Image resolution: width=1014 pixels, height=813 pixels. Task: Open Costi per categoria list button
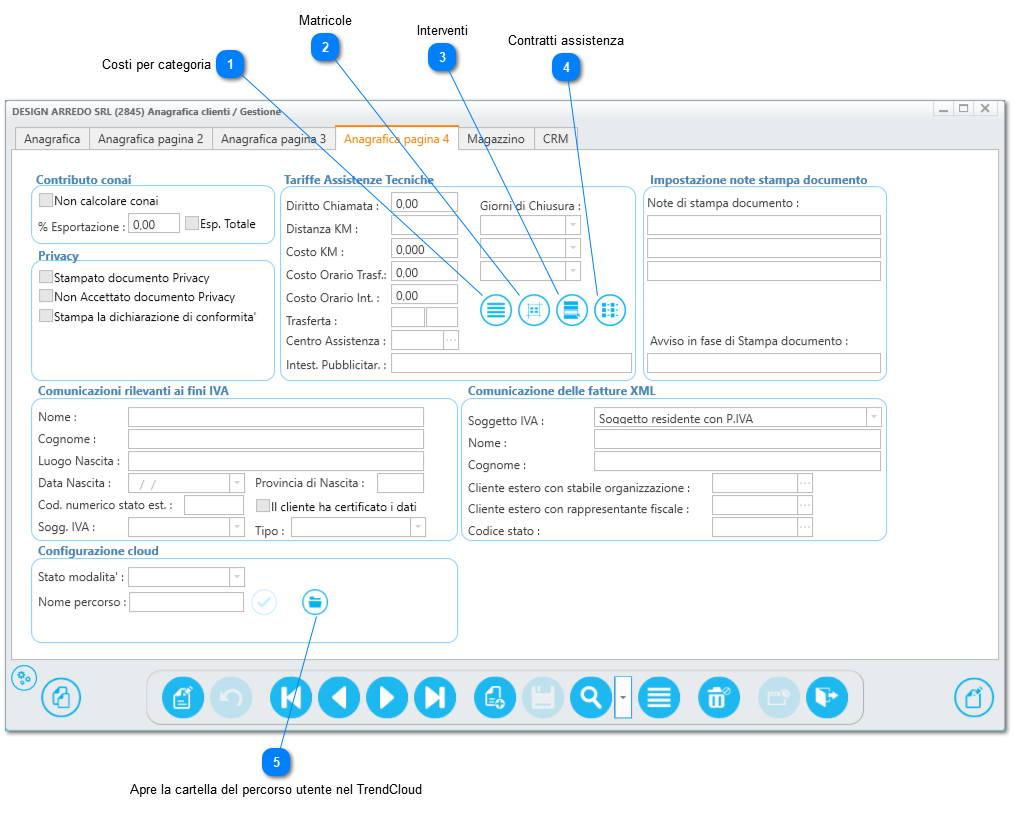[x=495, y=310]
